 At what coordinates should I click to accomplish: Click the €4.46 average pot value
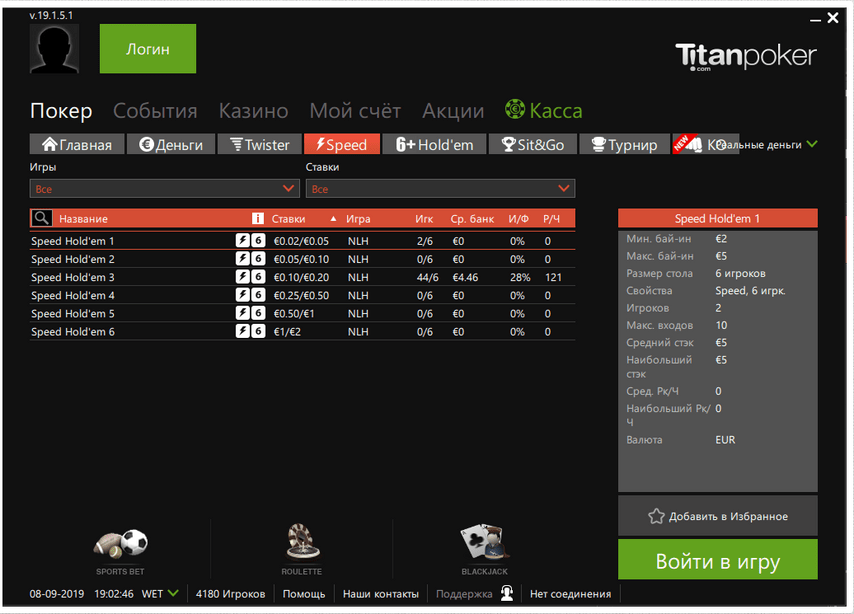(465, 277)
